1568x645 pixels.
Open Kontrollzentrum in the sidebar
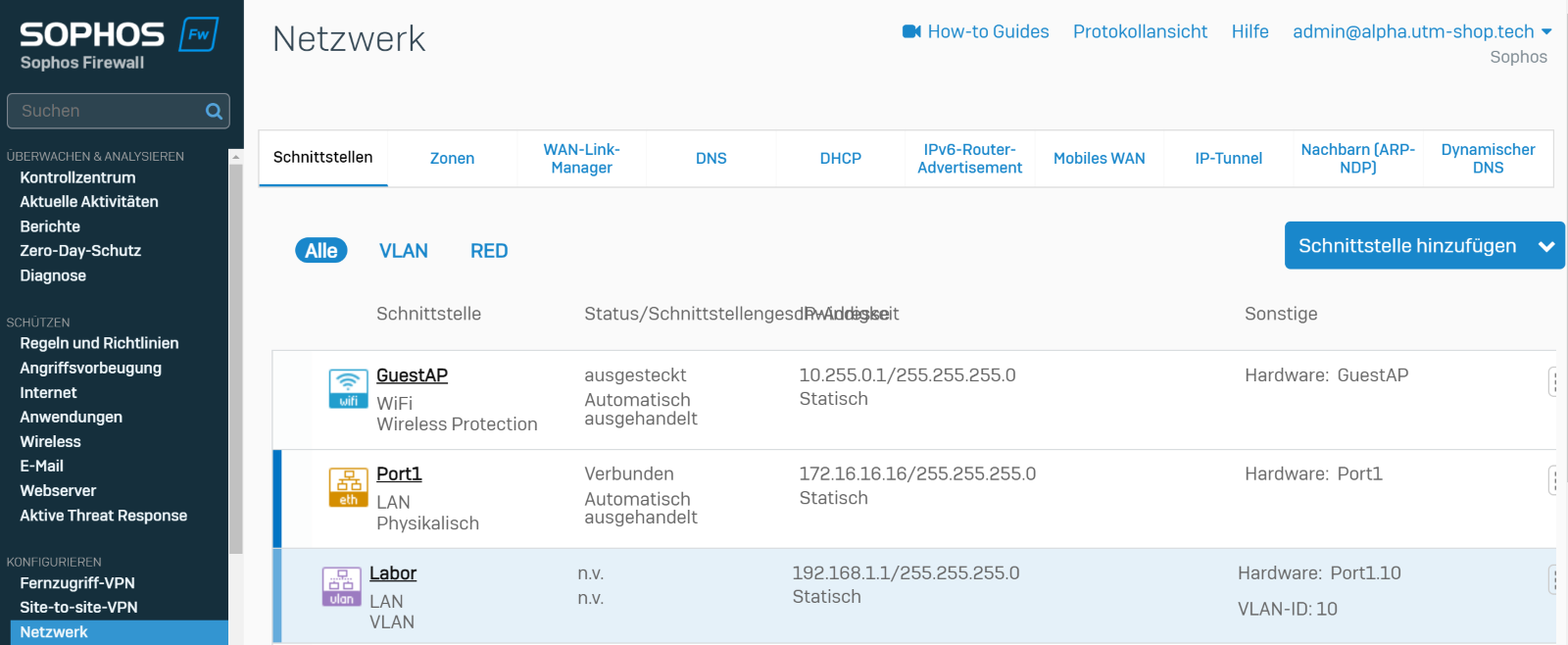click(x=78, y=177)
